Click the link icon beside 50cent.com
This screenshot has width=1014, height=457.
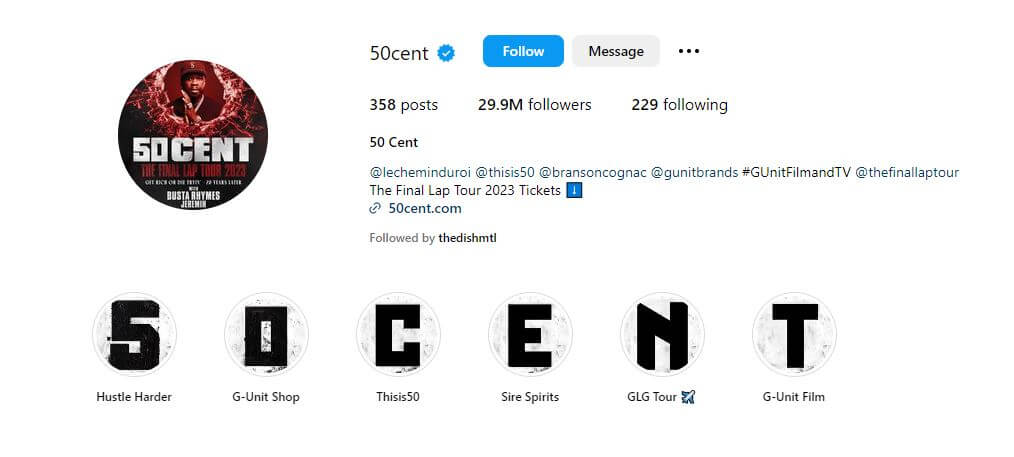[374, 208]
